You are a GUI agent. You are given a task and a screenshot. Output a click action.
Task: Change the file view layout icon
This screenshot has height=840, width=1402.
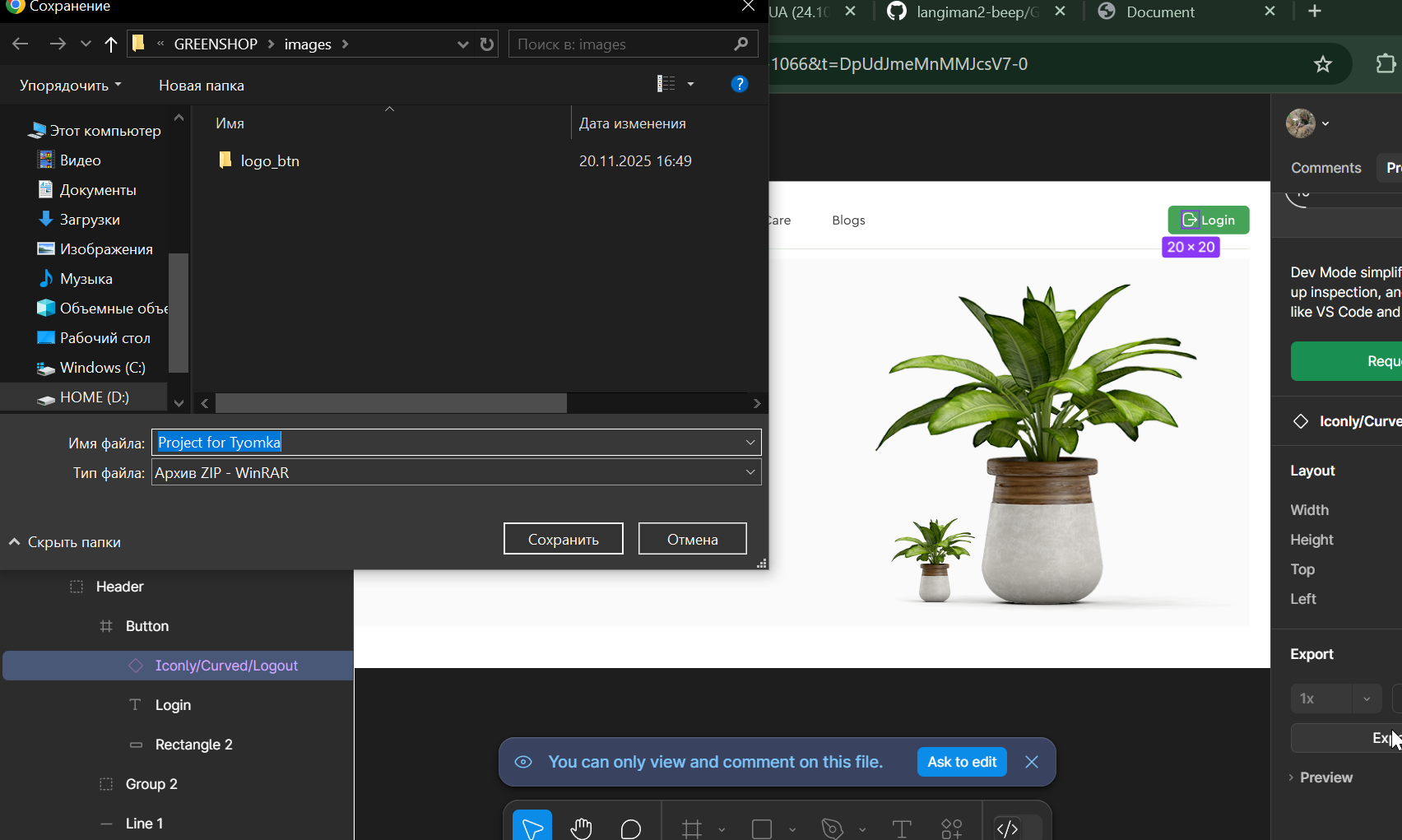(666, 84)
